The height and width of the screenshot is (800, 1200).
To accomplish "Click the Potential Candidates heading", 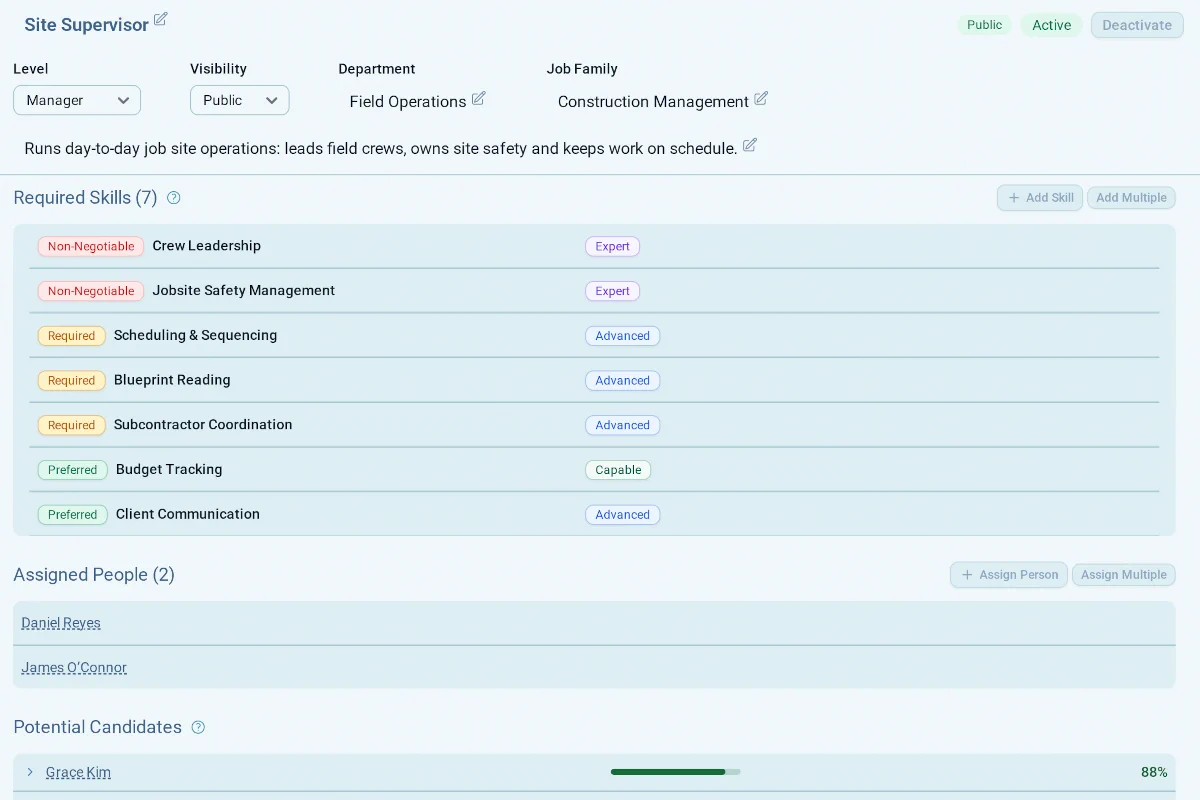I will pos(98,727).
